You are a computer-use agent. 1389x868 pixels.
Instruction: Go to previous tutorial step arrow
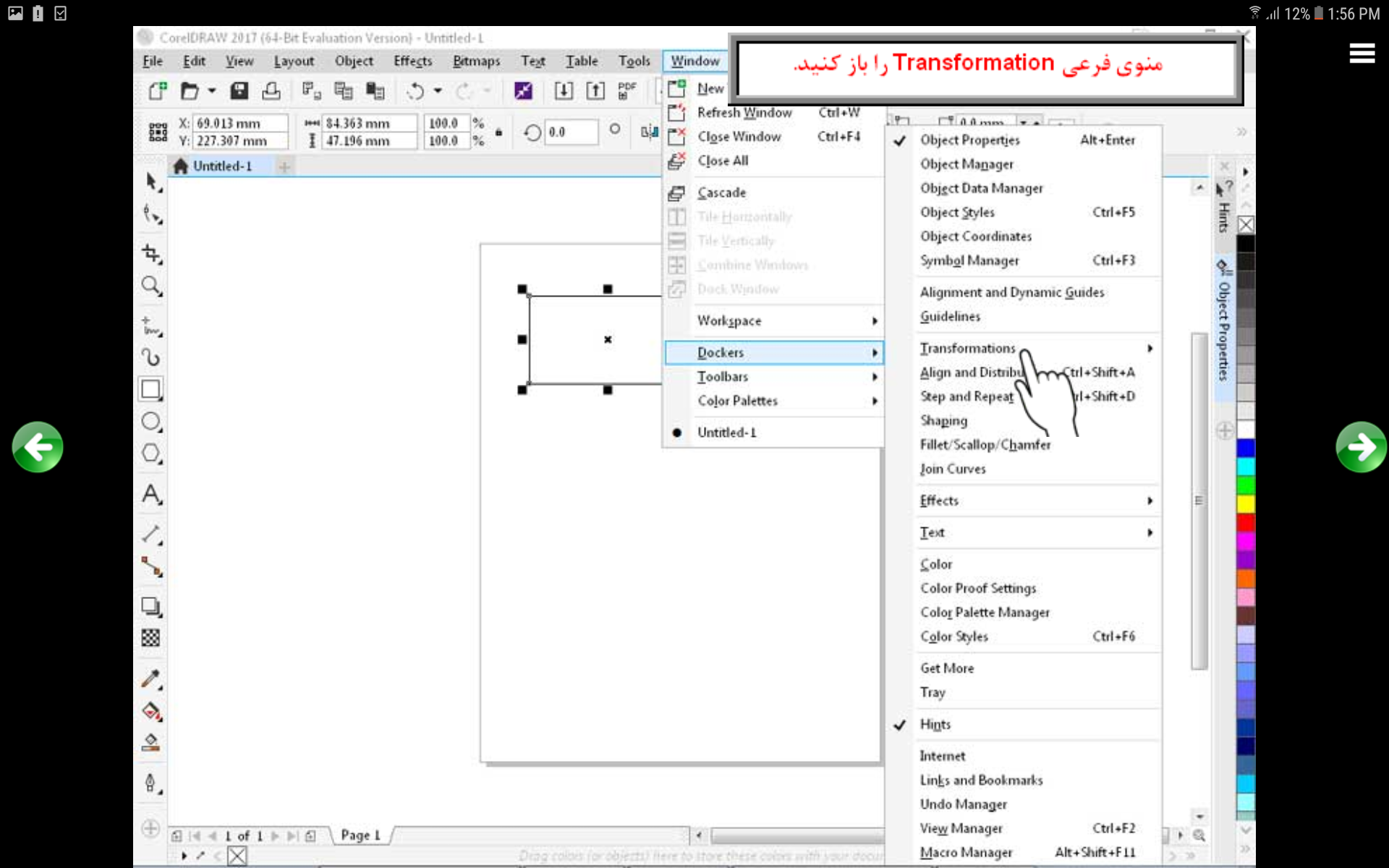tap(38, 447)
